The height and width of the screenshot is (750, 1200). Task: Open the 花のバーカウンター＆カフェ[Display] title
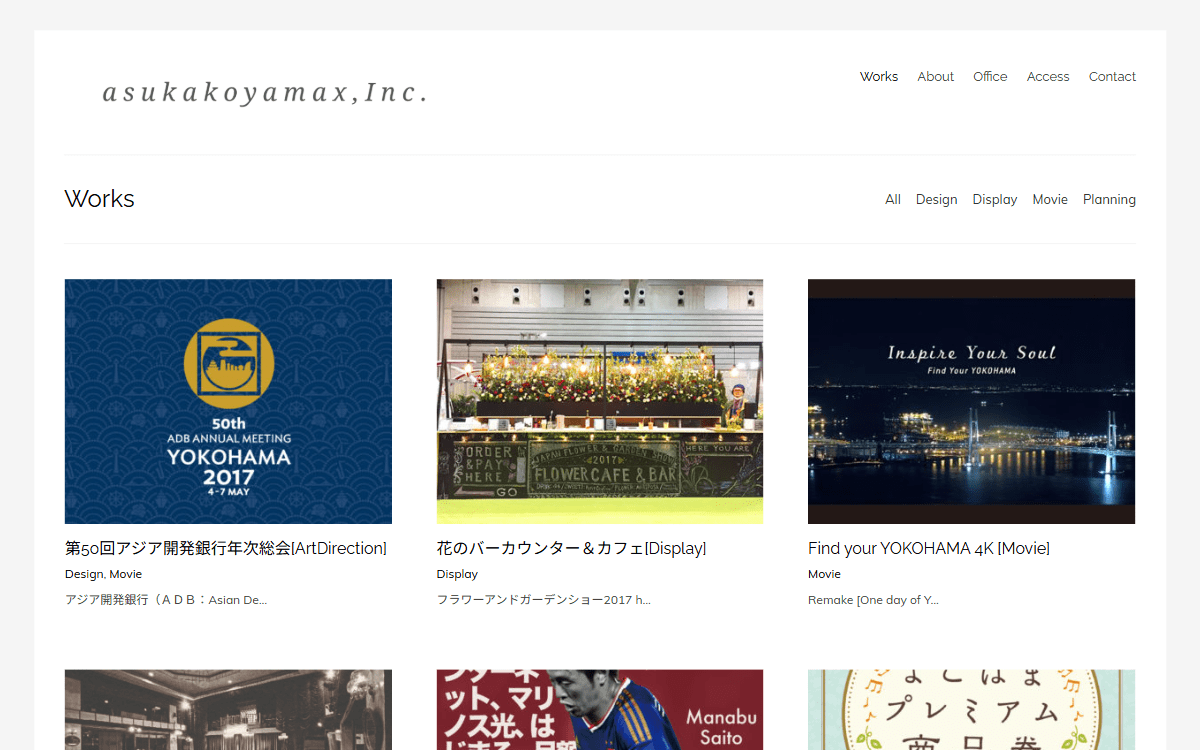point(571,548)
